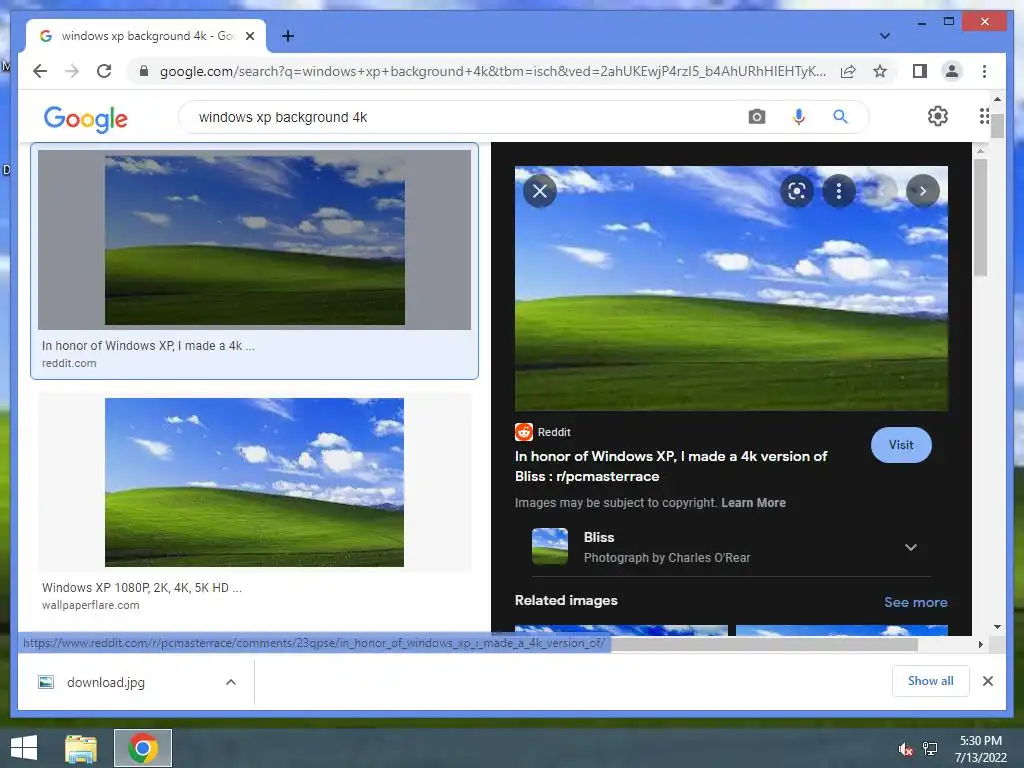This screenshot has width=1024, height=768.
Task: Open the tab search dropdown arrow
Action: pyautogui.click(x=884, y=36)
